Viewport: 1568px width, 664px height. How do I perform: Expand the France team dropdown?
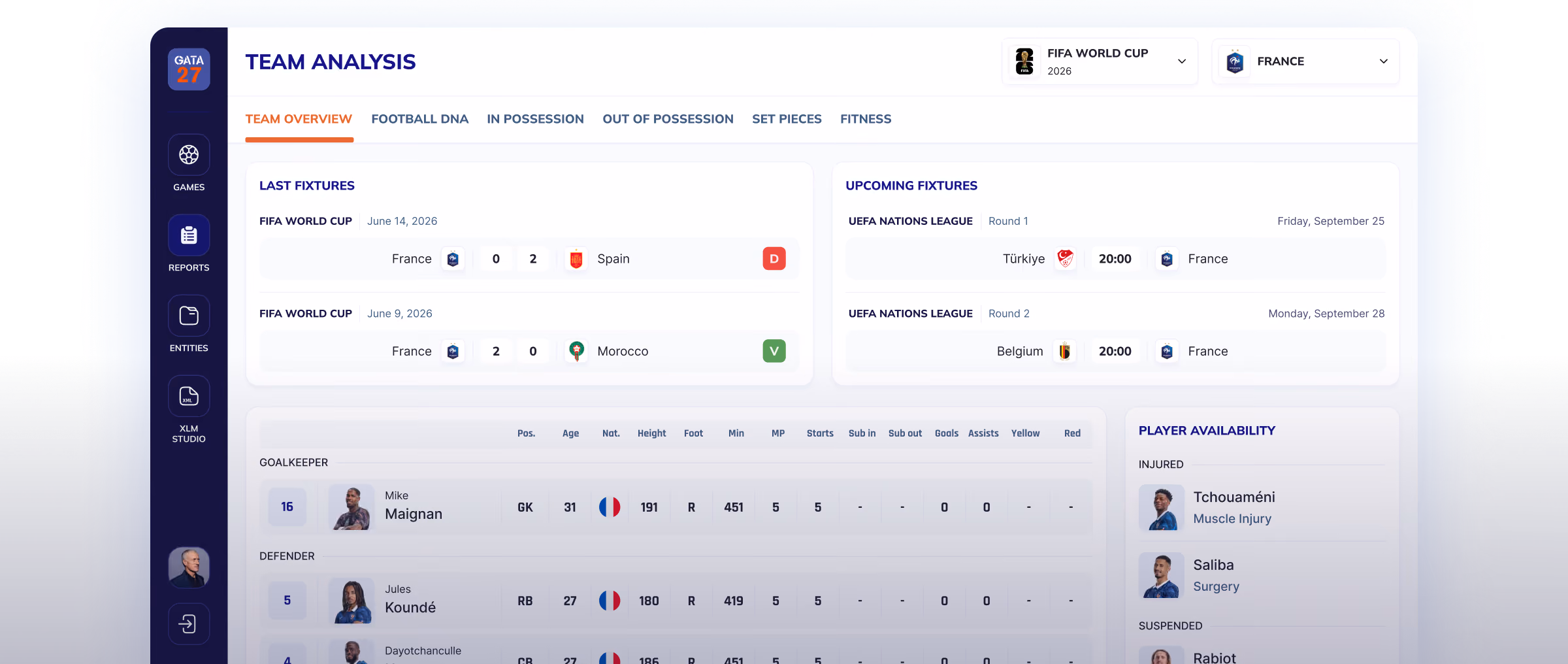coord(1305,61)
